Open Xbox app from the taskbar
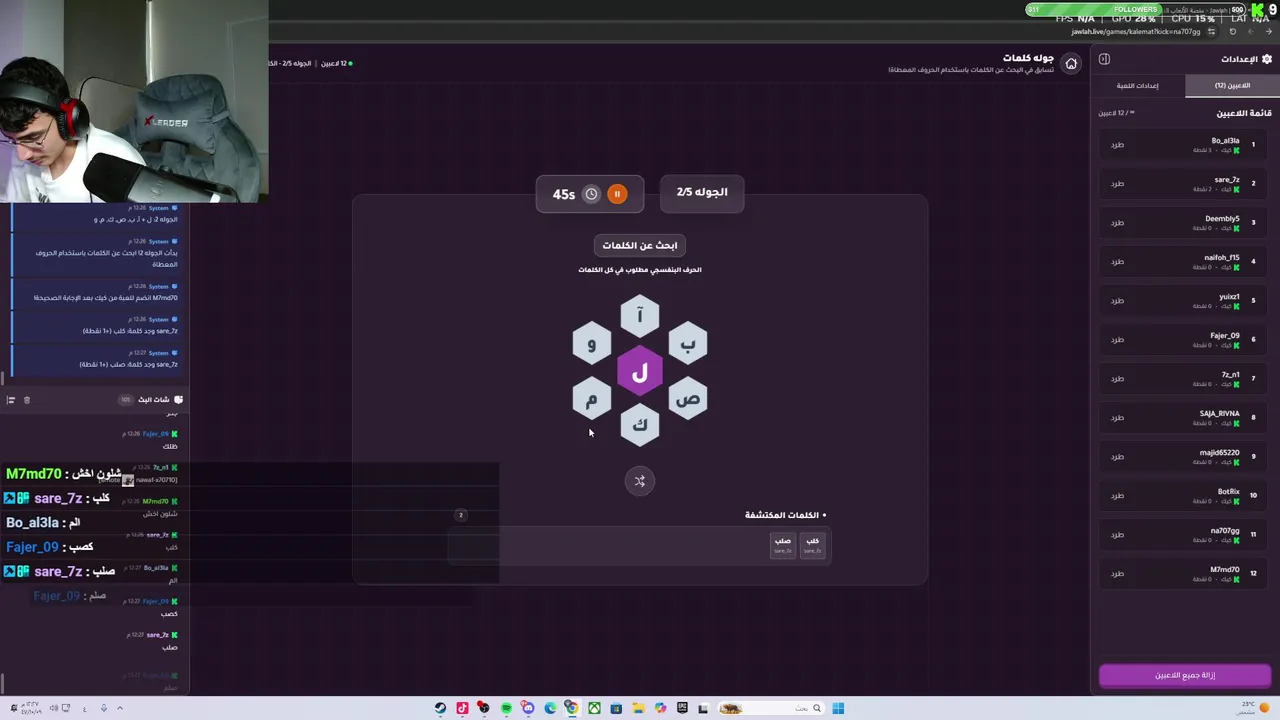Viewport: 1280px width, 720px height. point(594,709)
